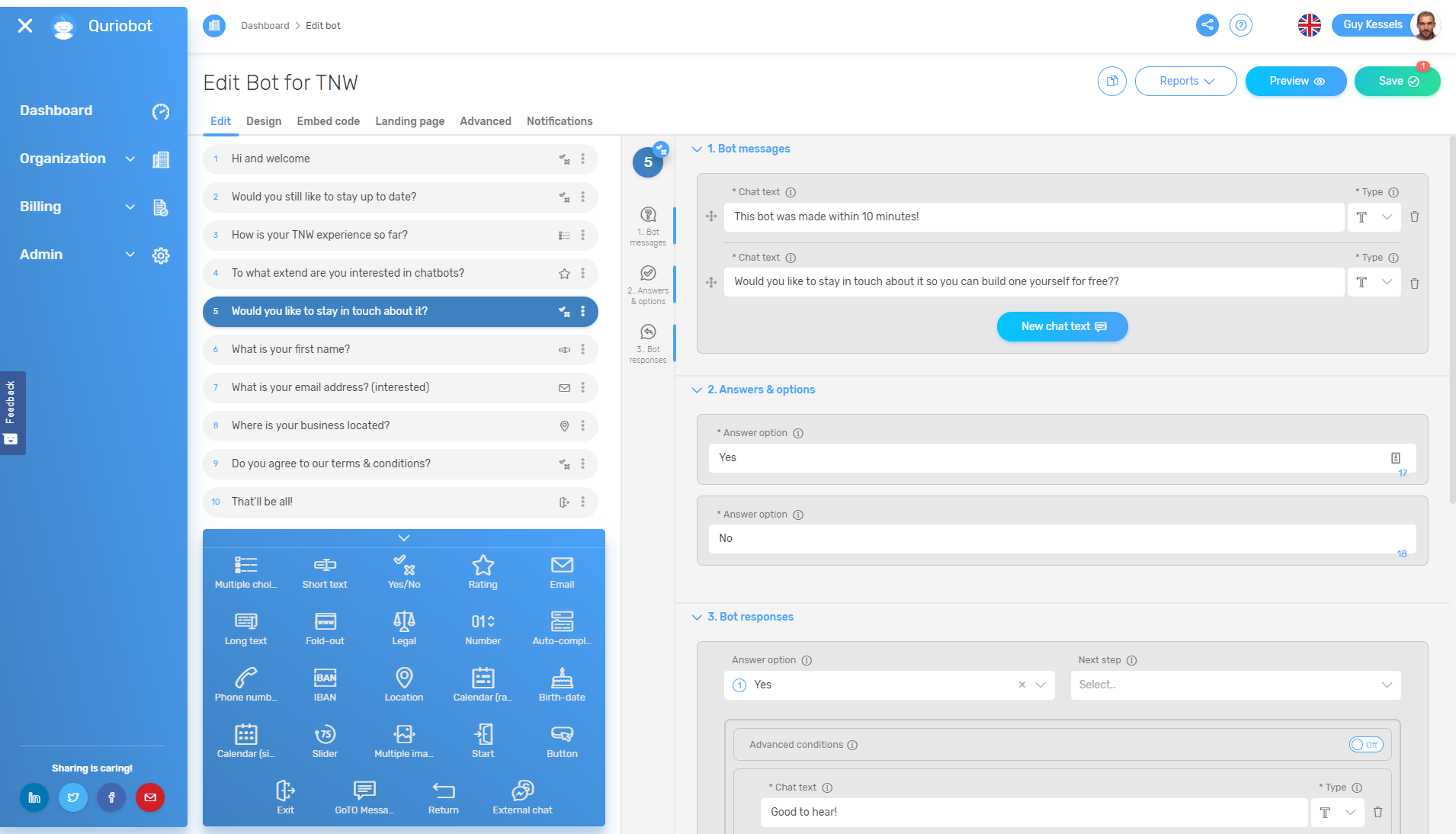
Task: Share via Twitter icon
Action: pyautogui.click(x=73, y=797)
